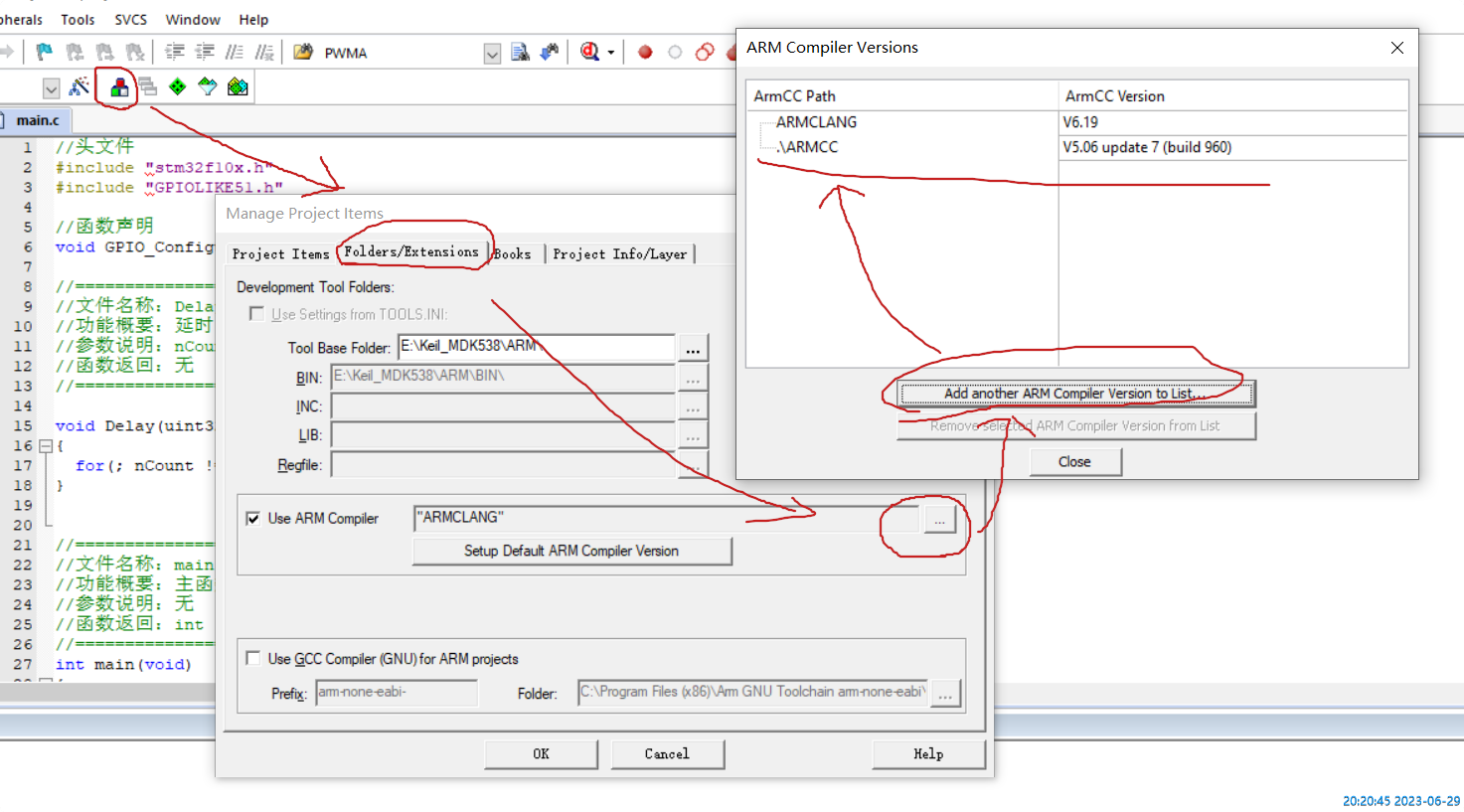The height and width of the screenshot is (812, 1464).
Task: Browse BIN folder ellipsis button
Action: [693, 378]
